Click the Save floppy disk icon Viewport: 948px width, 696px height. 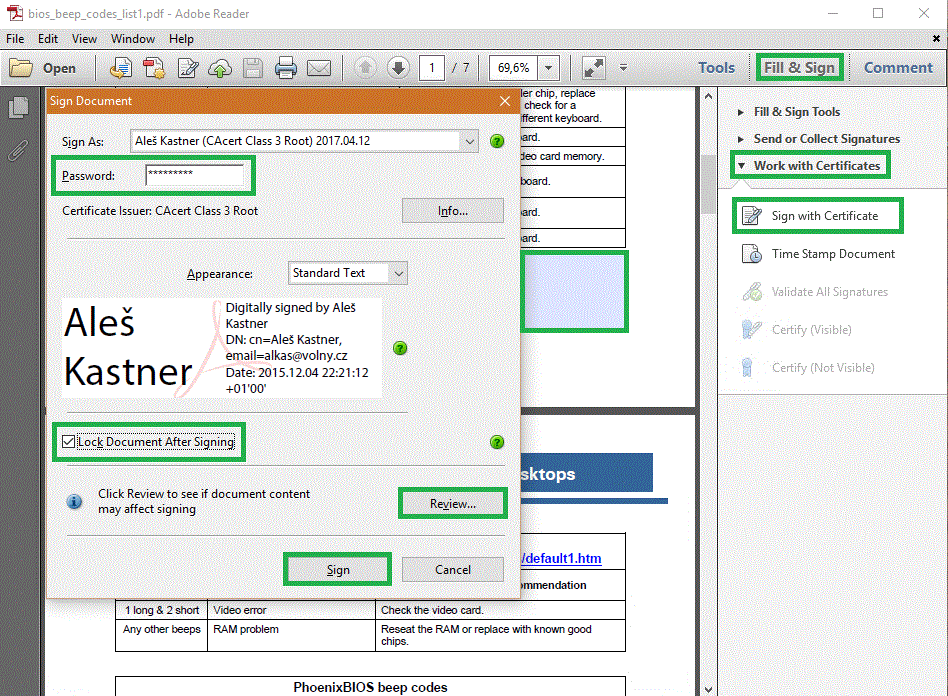pos(253,68)
